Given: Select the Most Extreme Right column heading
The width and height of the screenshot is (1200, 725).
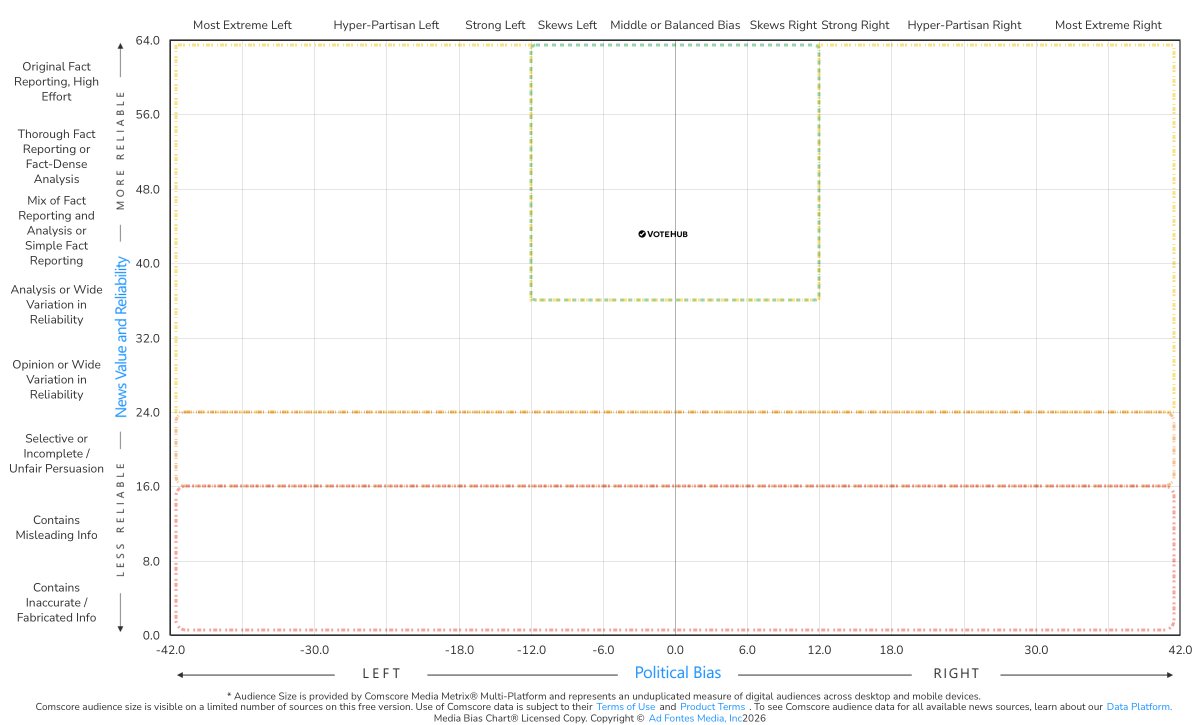Looking at the screenshot, I should [1108, 25].
